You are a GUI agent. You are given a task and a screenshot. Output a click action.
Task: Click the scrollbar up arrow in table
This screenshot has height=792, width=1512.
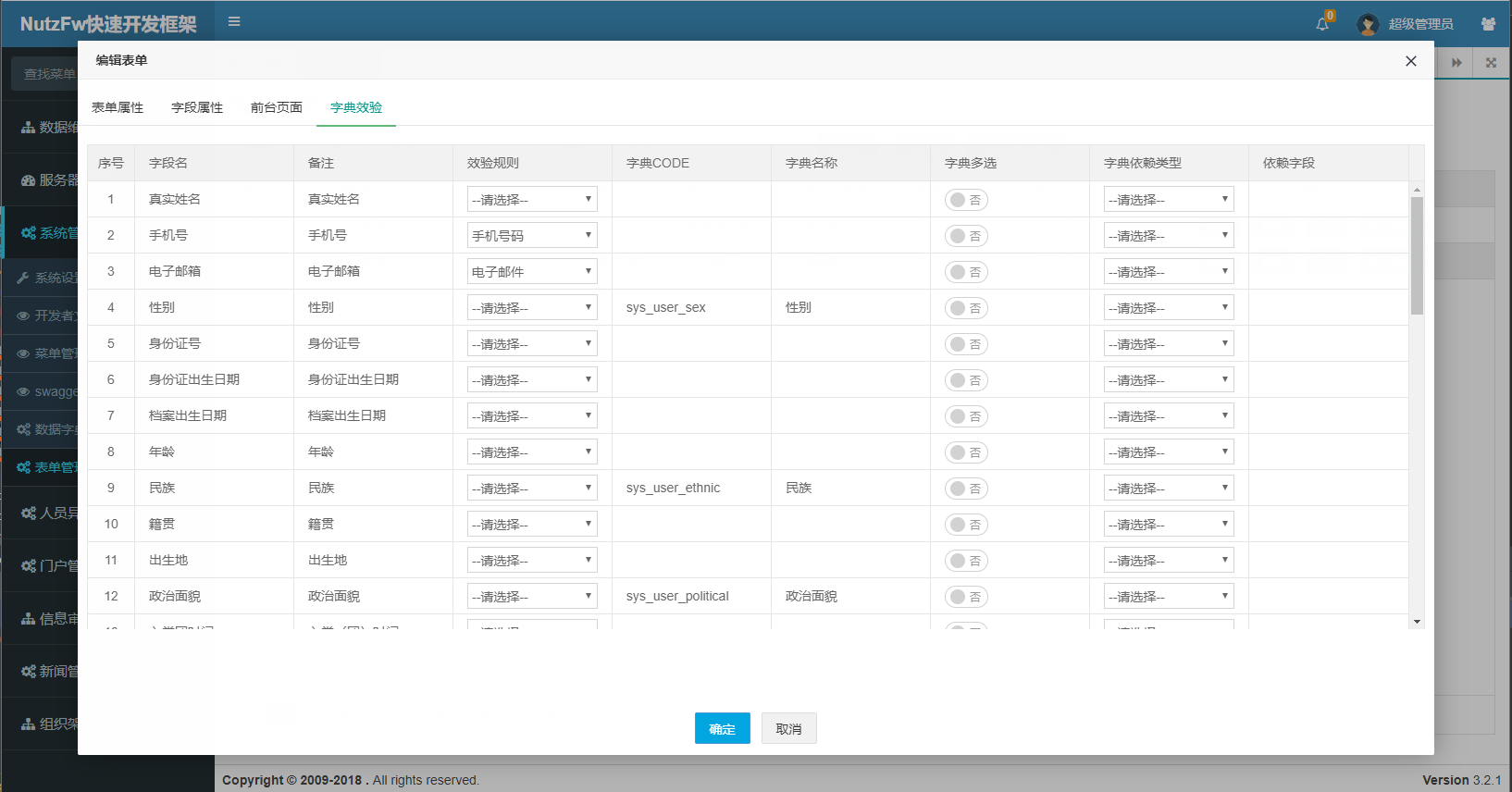tap(1417, 189)
